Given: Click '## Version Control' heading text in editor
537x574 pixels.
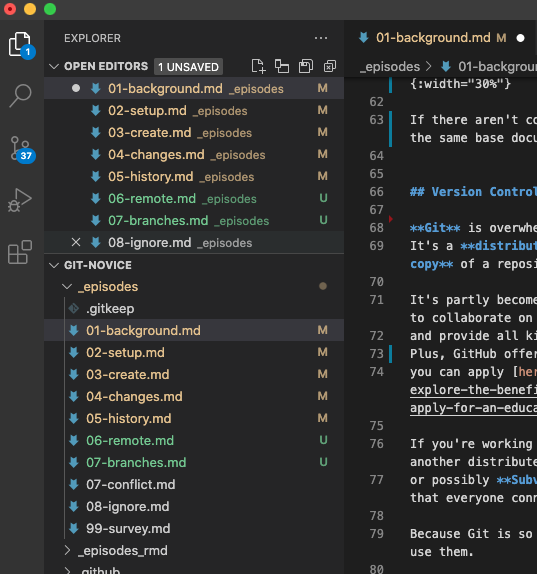Looking at the screenshot, I should (x=473, y=191).
